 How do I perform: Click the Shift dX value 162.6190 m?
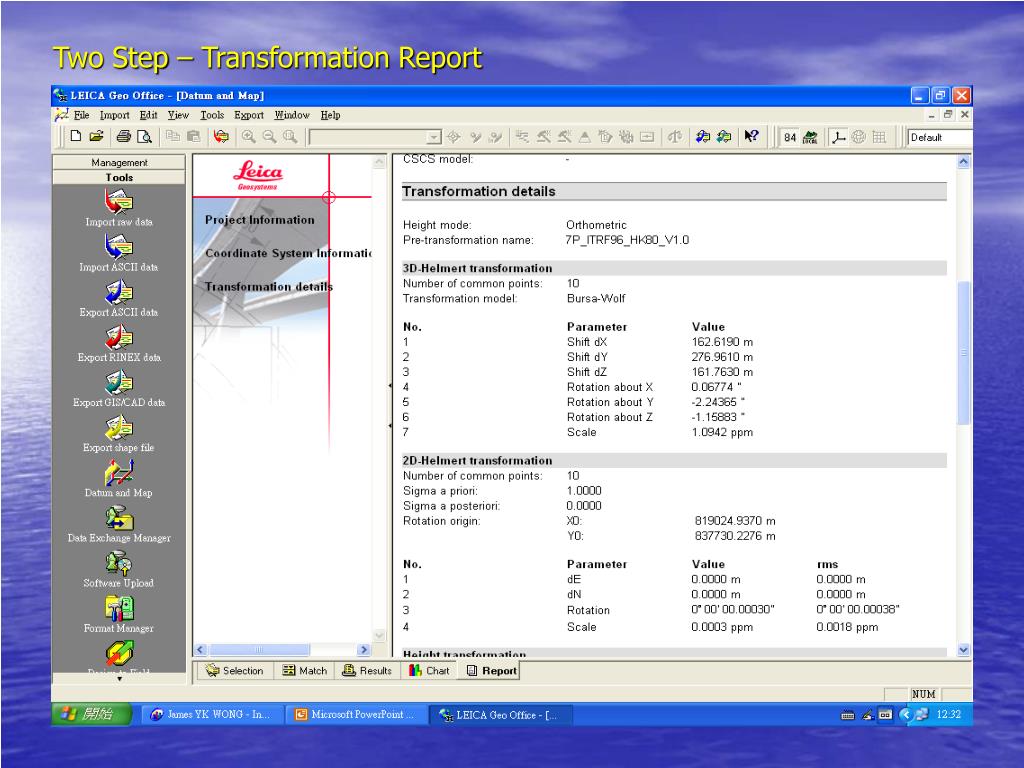722,342
